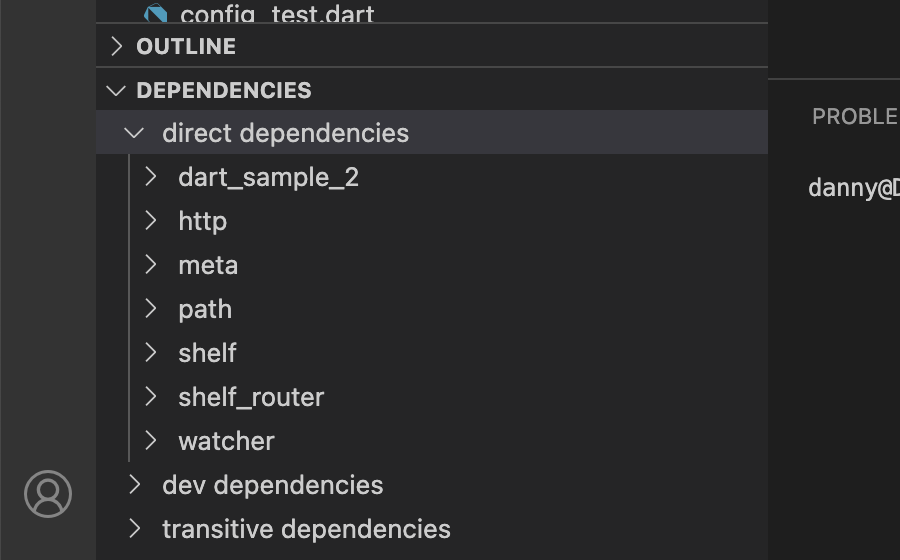Click the OUTLINE section header label
The height and width of the screenshot is (560, 900).
pyautogui.click(x=186, y=46)
